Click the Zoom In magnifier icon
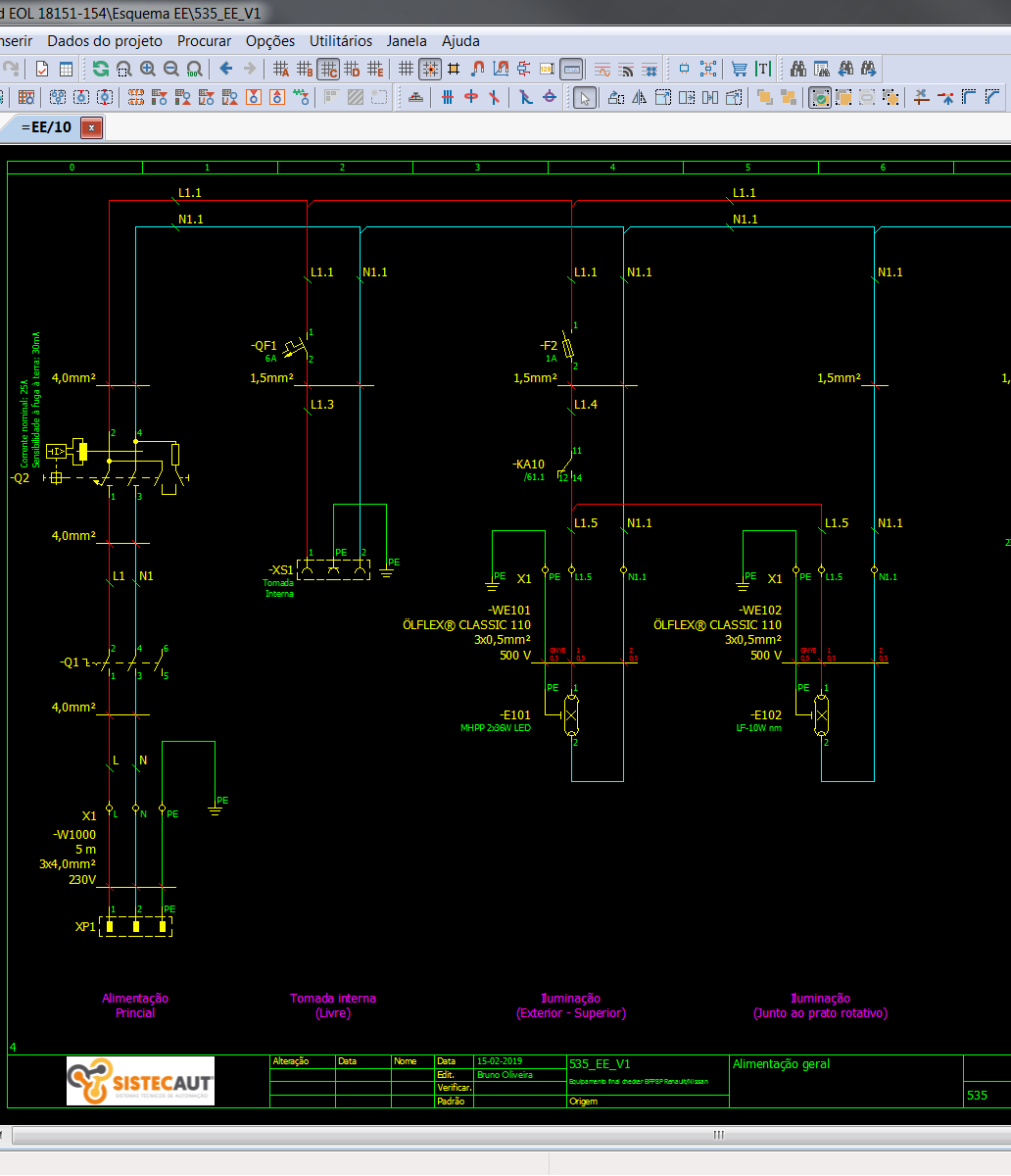This screenshot has width=1011, height=1176. pos(148,69)
